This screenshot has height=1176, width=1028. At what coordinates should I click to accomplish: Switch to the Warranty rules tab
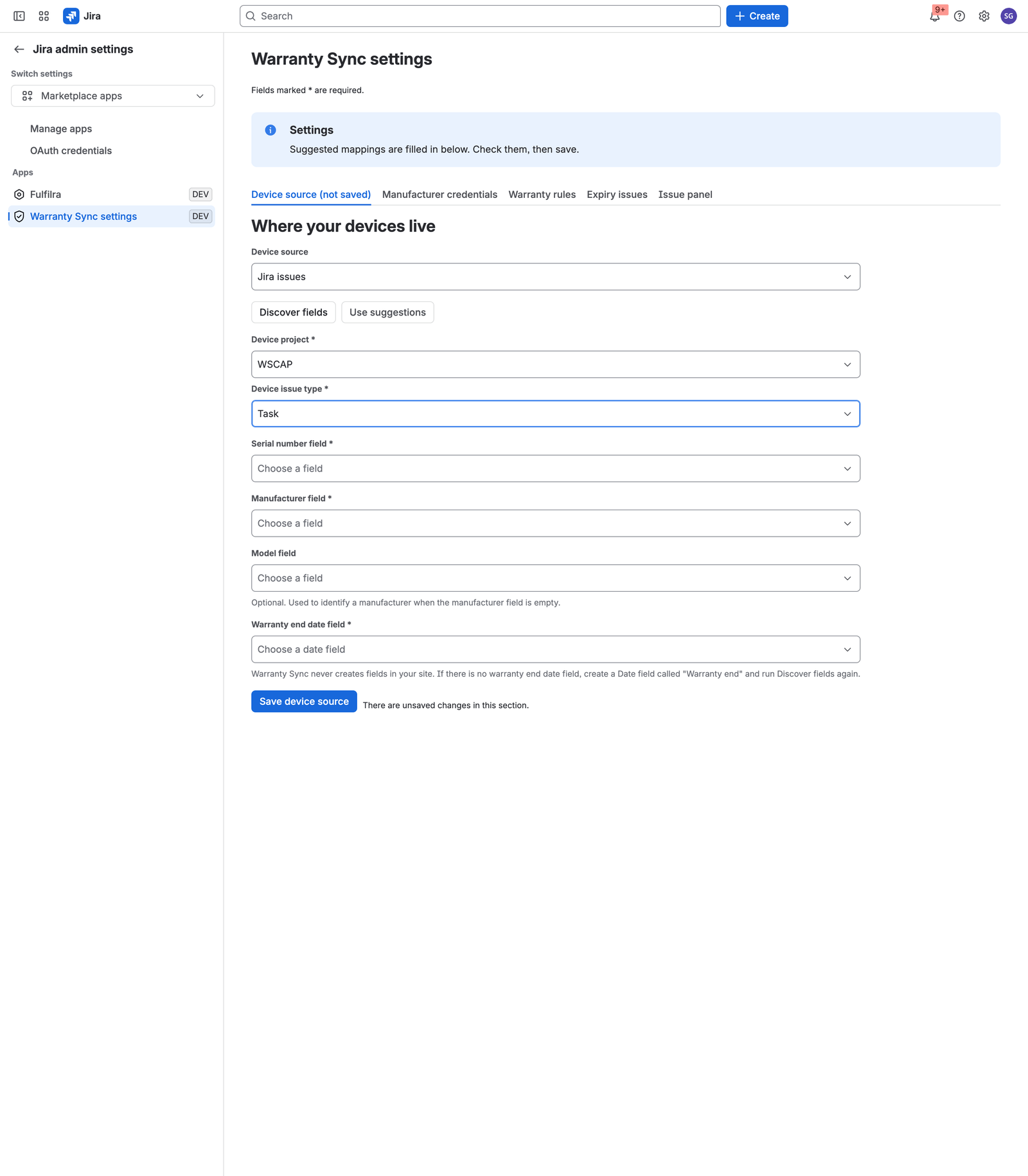tap(542, 195)
